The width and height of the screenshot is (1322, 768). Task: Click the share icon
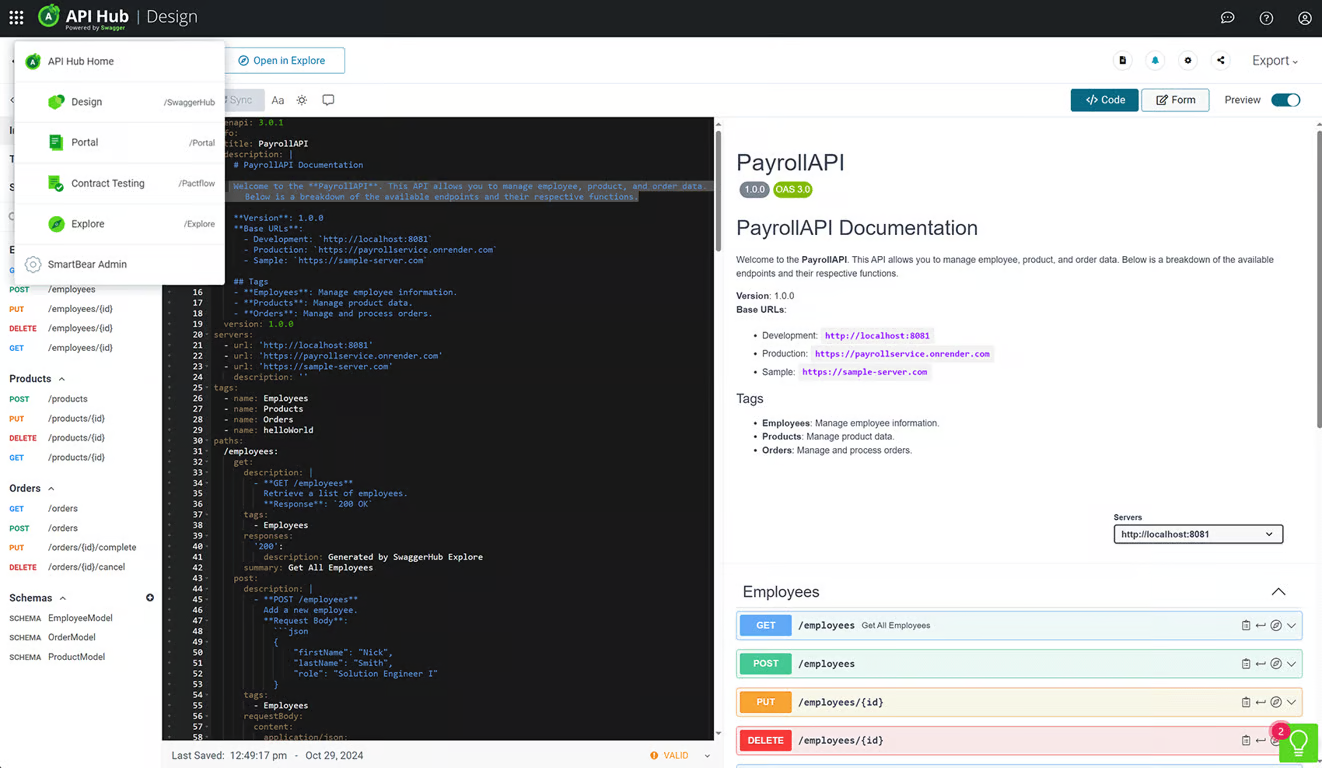click(x=1220, y=61)
